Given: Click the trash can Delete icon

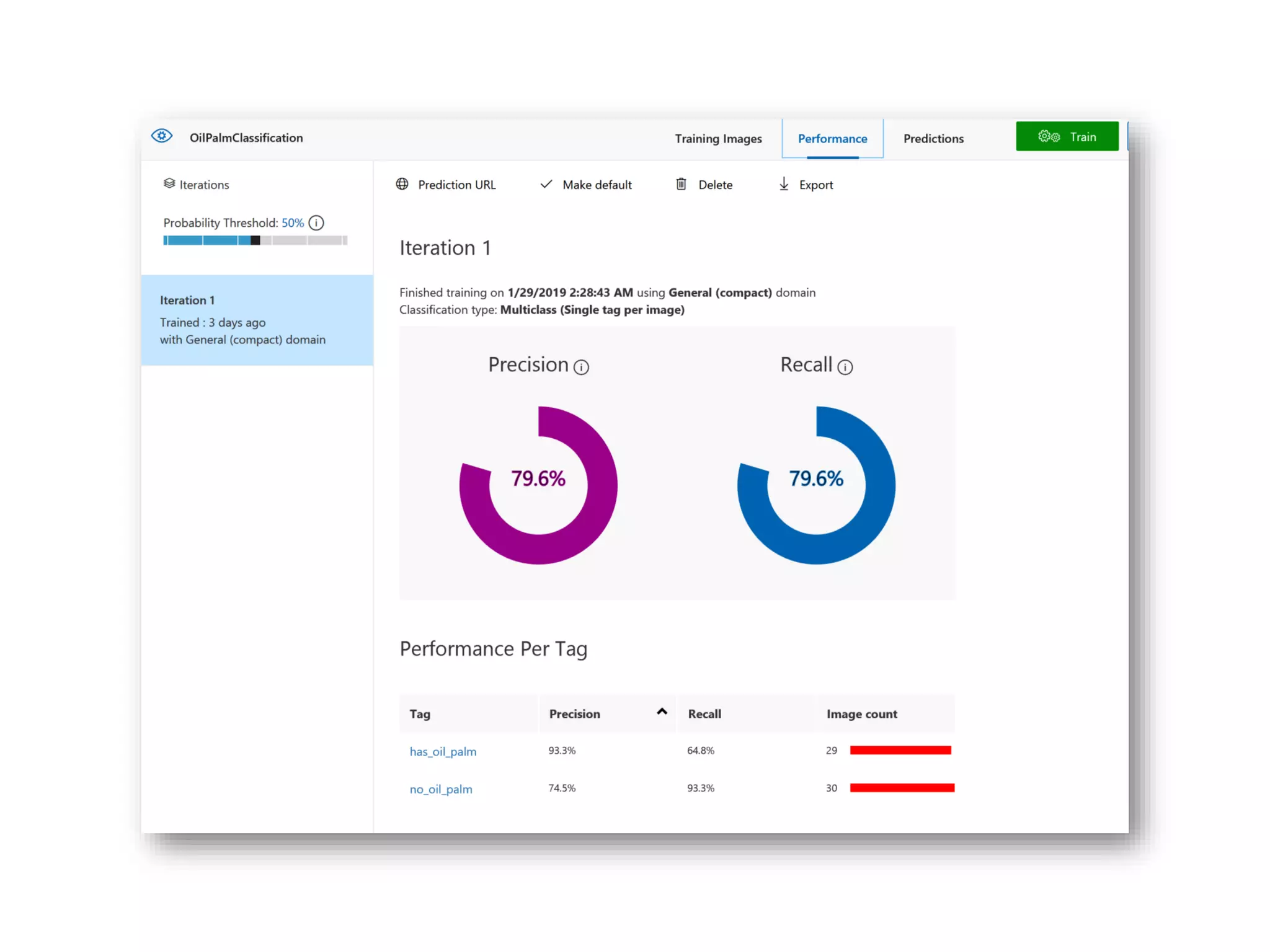Looking at the screenshot, I should [x=681, y=184].
